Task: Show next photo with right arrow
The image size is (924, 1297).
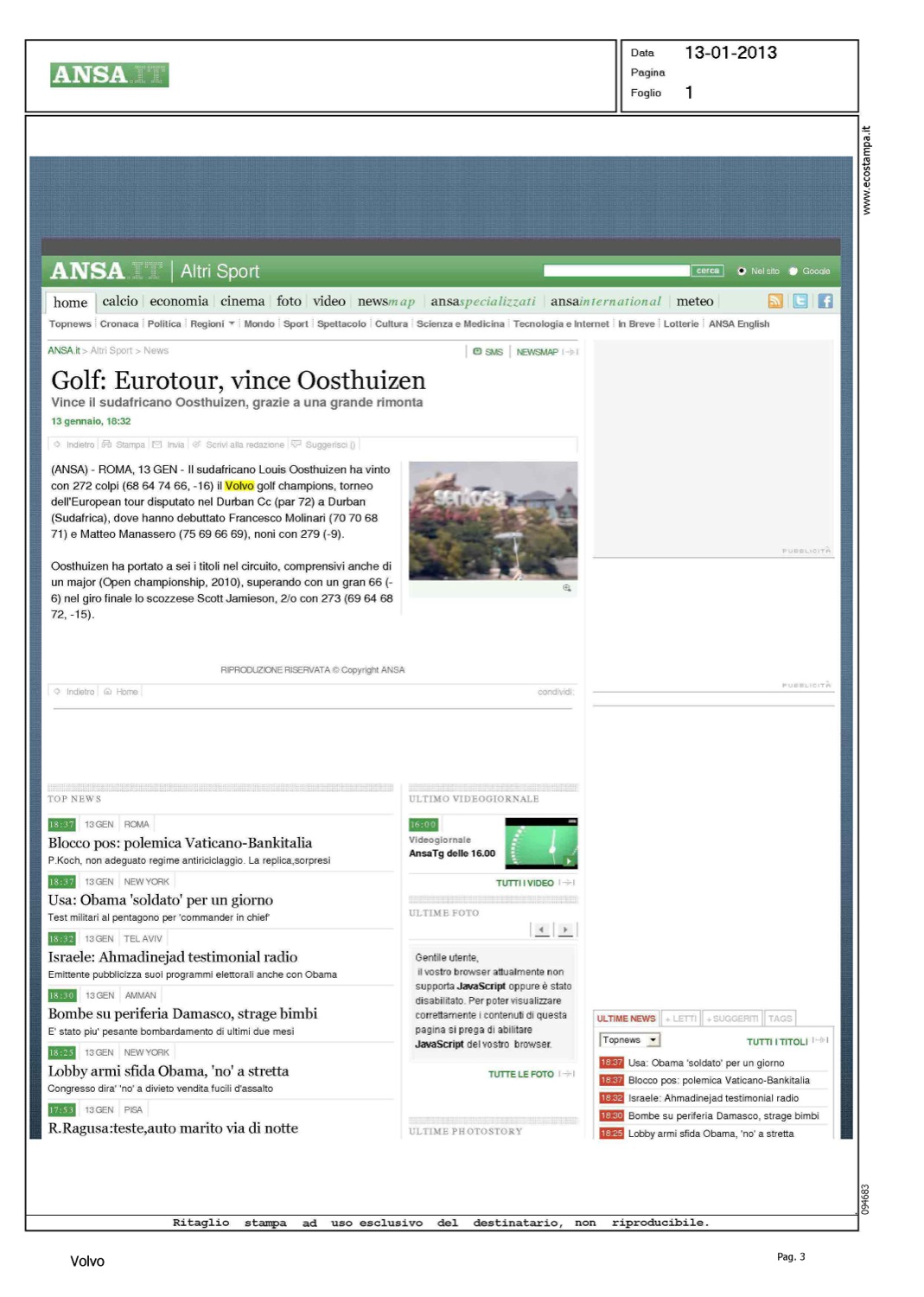Action: pos(565,930)
